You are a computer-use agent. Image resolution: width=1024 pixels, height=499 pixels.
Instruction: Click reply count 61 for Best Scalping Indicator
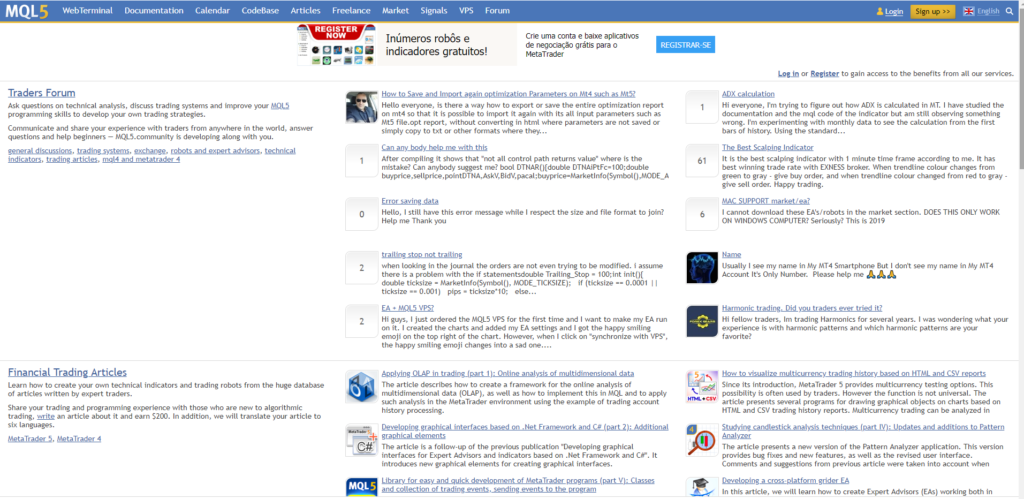pos(702,161)
